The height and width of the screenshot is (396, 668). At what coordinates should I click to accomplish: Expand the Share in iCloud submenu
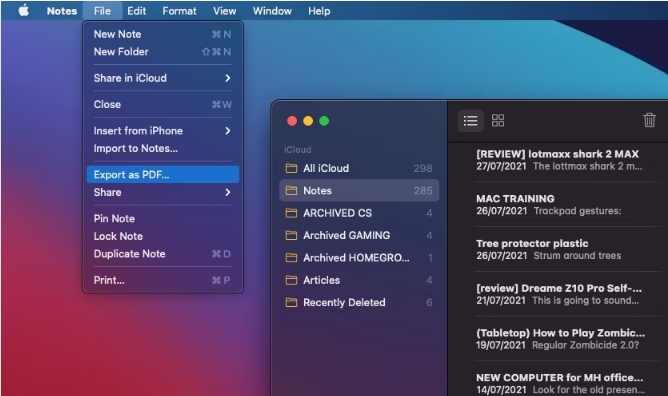click(162, 78)
